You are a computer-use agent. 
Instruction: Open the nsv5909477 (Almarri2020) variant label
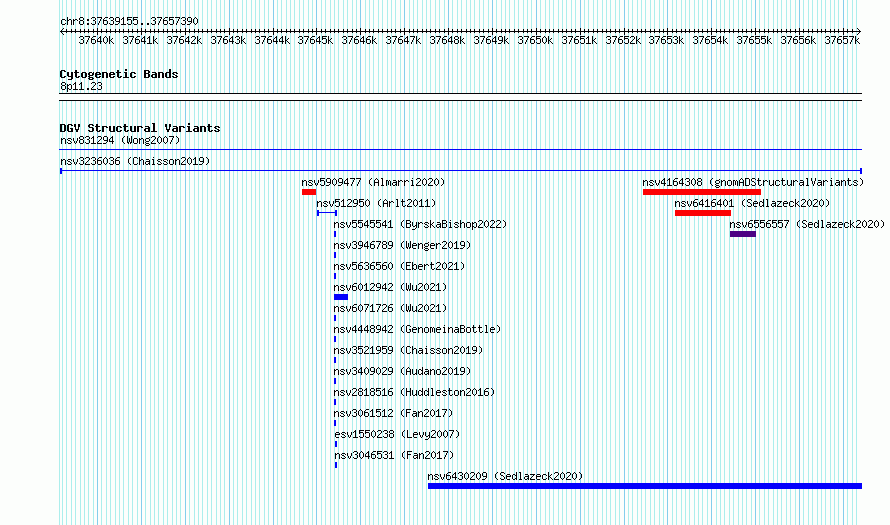coord(373,182)
